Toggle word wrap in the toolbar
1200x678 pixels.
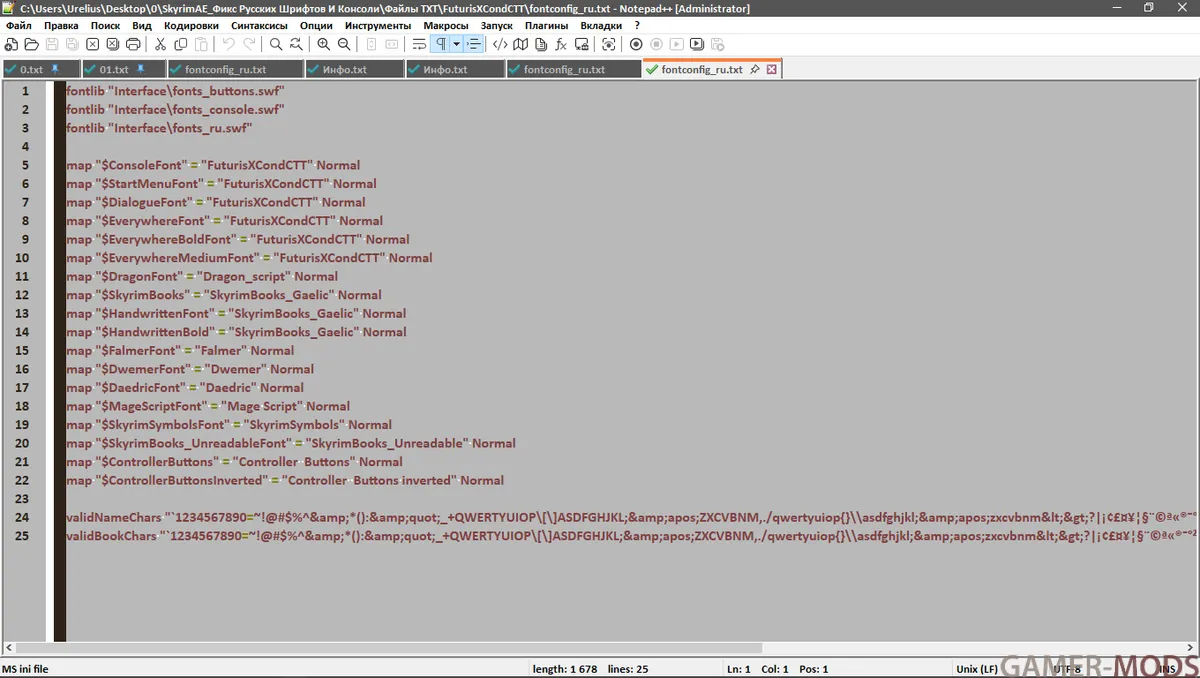[x=419, y=44]
